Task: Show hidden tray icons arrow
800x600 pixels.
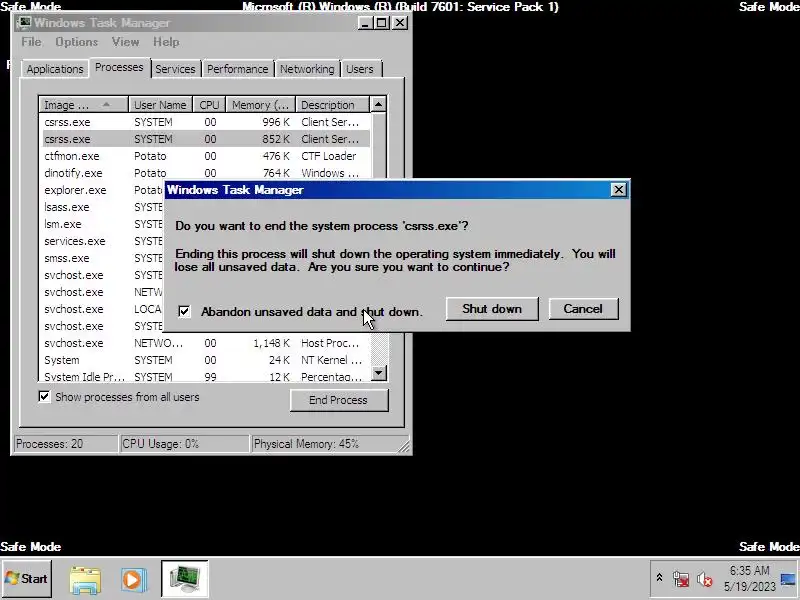Action: (x=659, y=578)
